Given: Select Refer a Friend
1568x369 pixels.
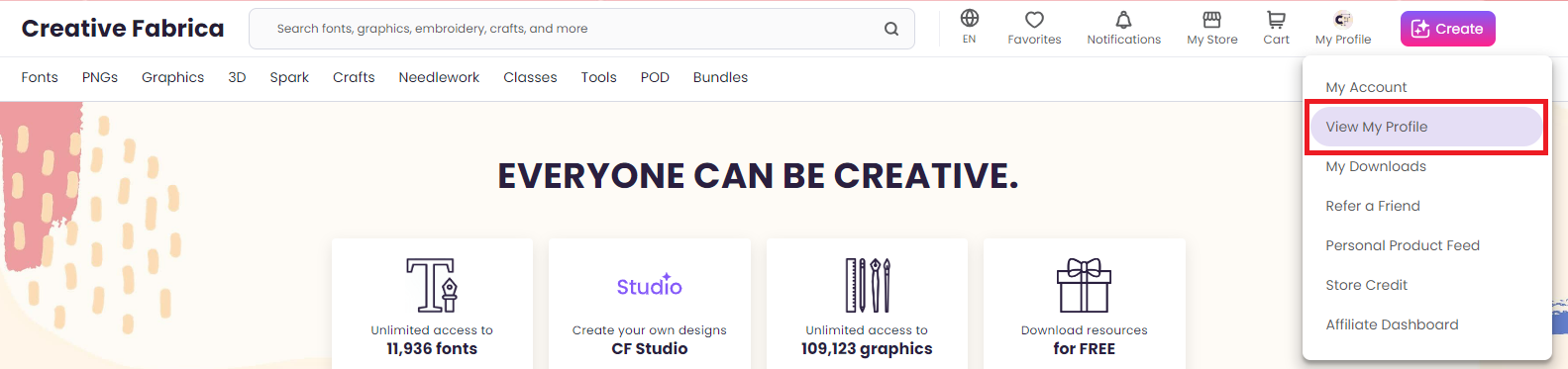Looking at the screenshot, I should [x=1426, y=206].
